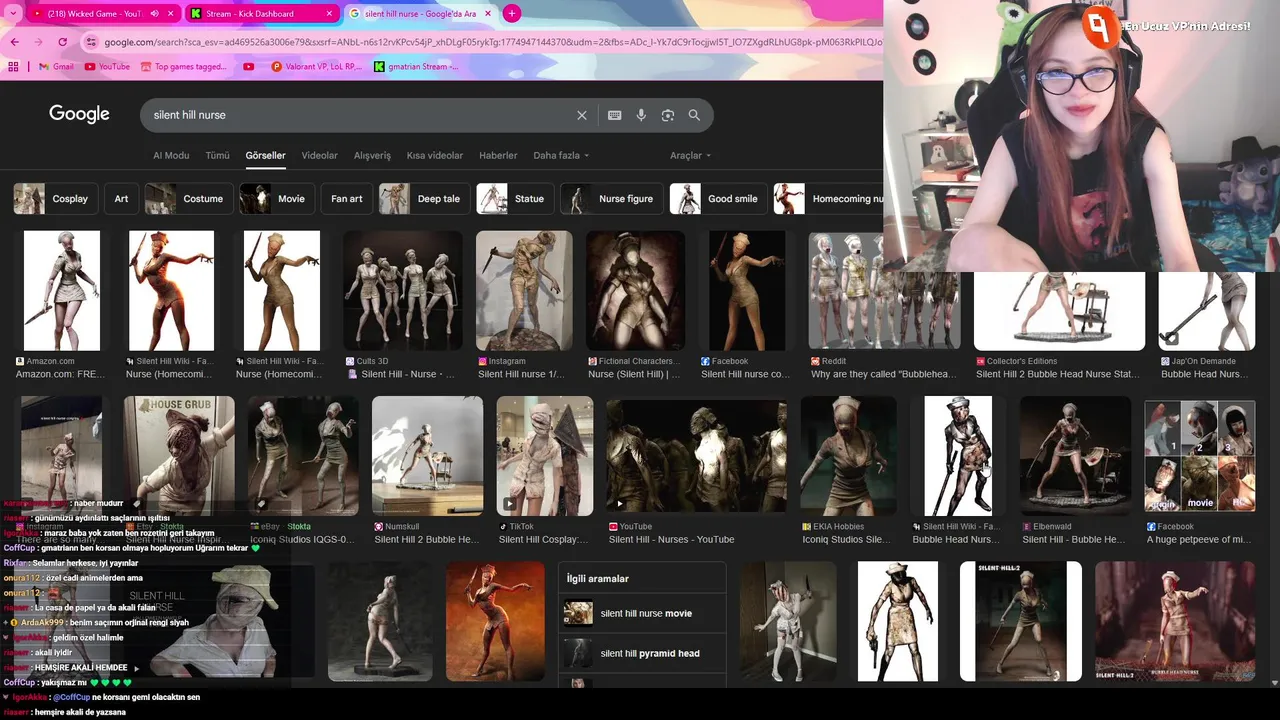The height and width of the screenshot is (720, 1280).
Task: Go back to the previous page
Action: pos(14,42)
